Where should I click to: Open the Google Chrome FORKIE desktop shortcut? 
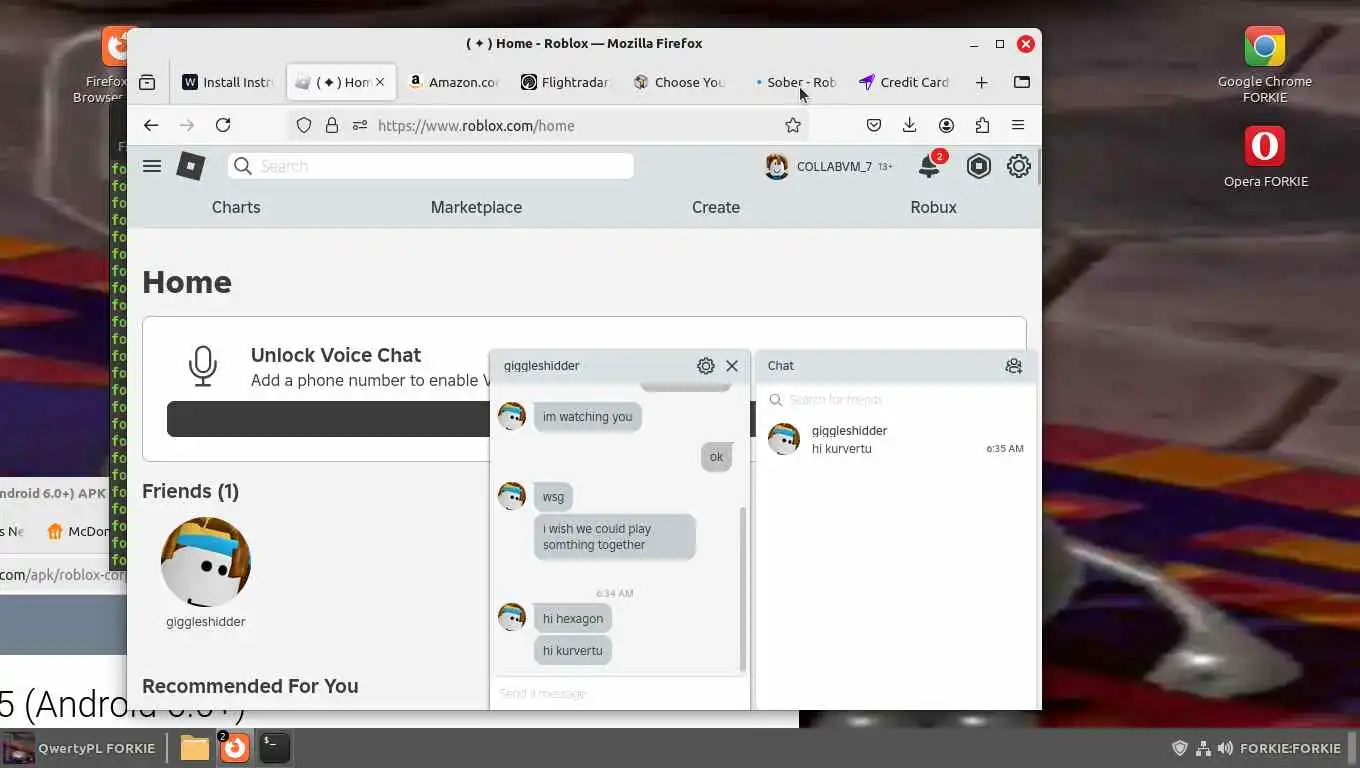pyautogui.click(x=1264, y=64)
